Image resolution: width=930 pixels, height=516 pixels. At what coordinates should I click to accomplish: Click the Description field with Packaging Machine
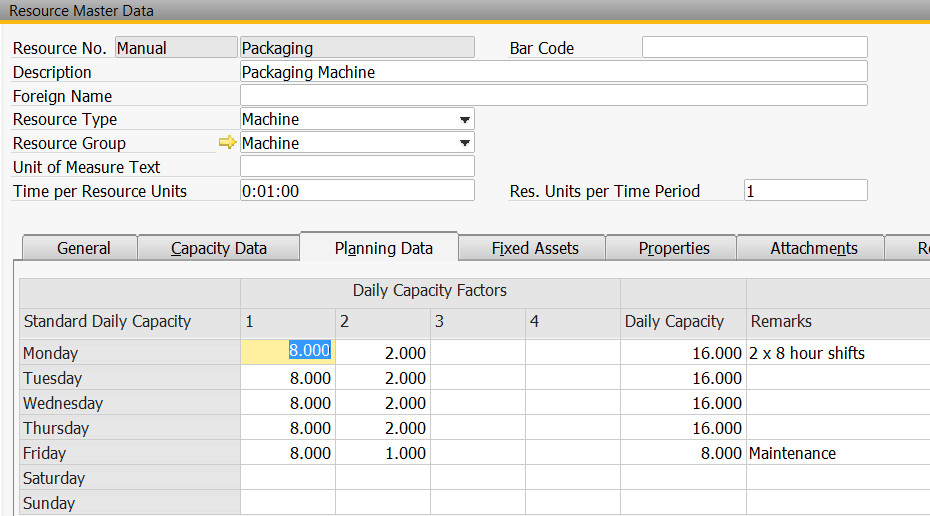click(x=553, y=72)
